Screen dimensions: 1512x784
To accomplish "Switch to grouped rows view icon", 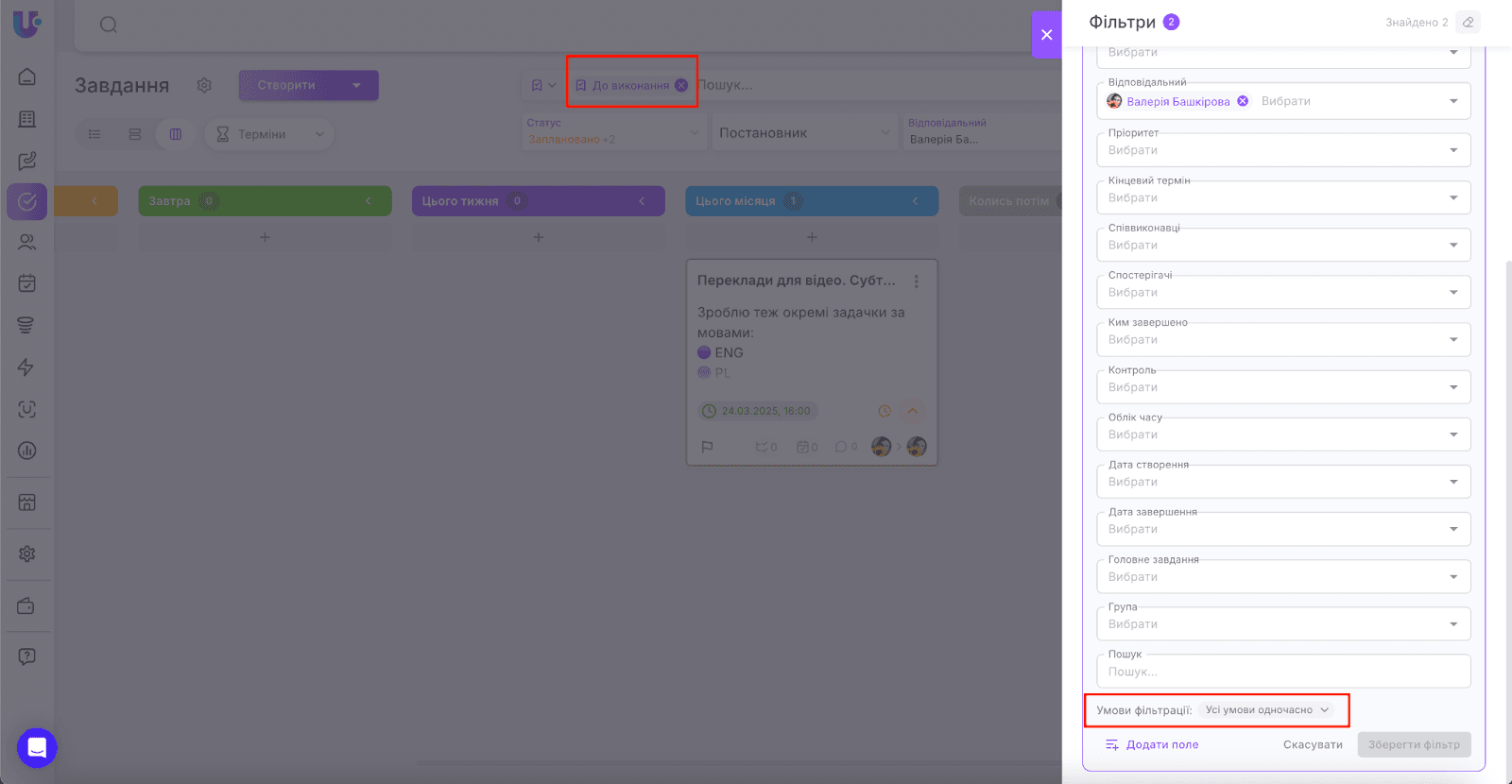I will coord(135,134).
